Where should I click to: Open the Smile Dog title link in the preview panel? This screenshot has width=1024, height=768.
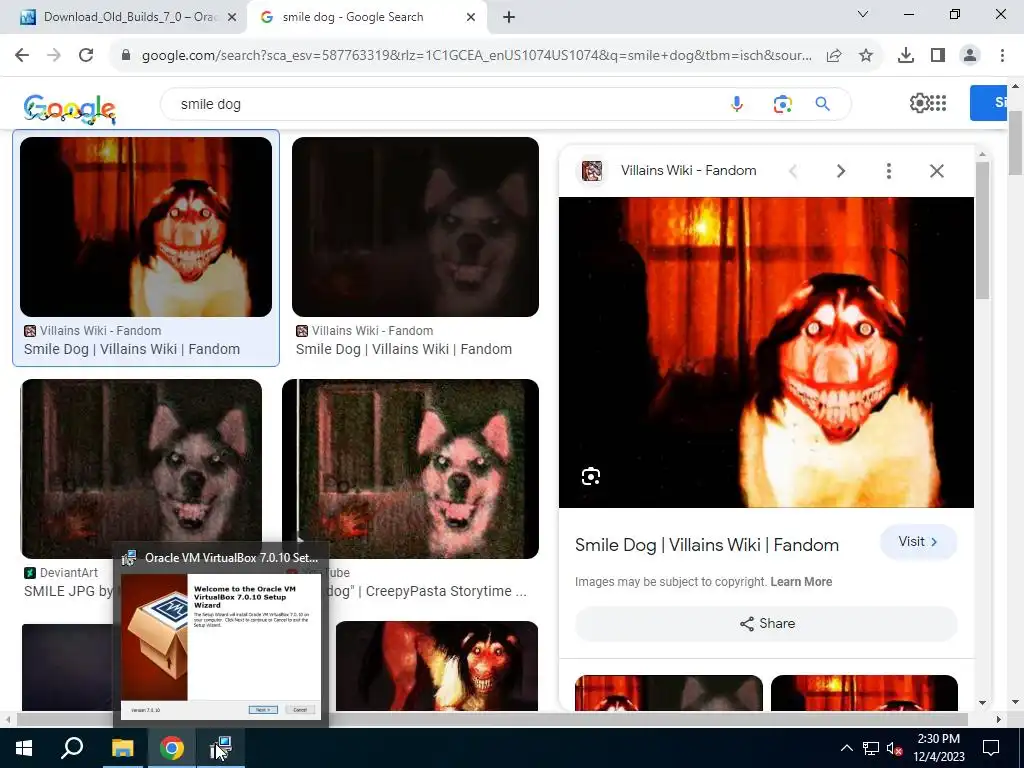pos(707,545)
